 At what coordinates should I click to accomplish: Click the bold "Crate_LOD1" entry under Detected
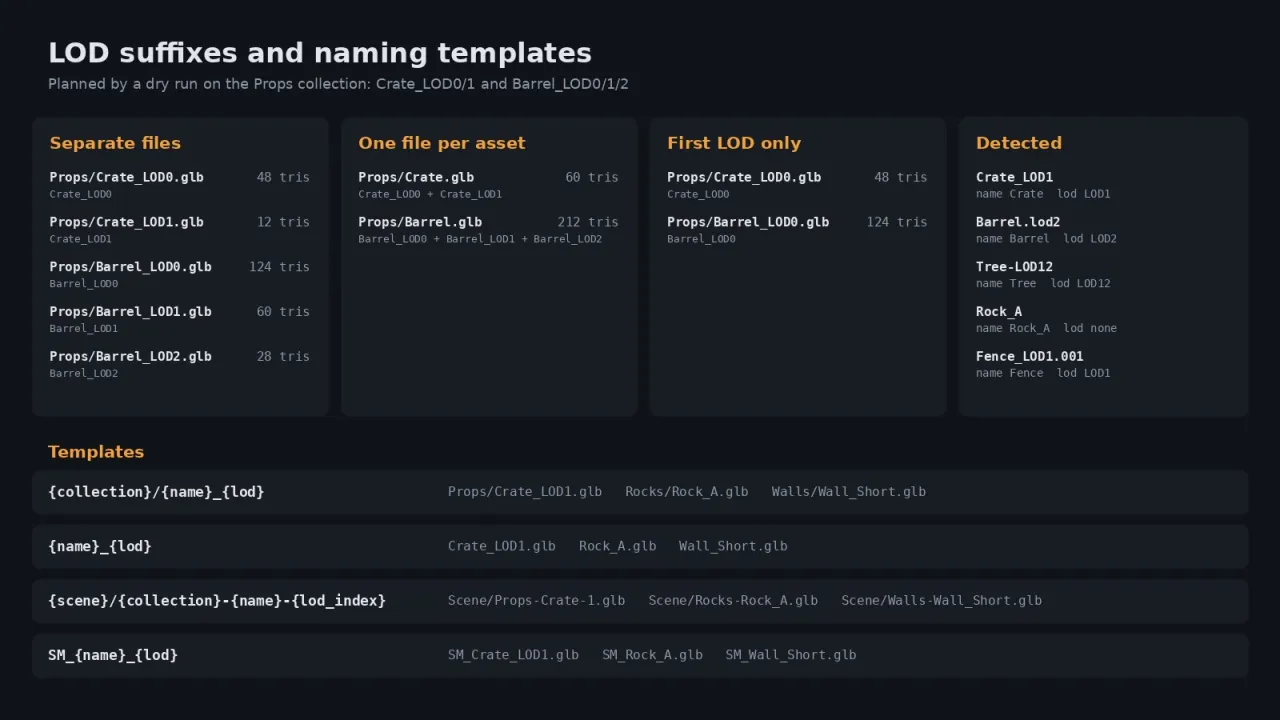click(x=1014, y=177)
